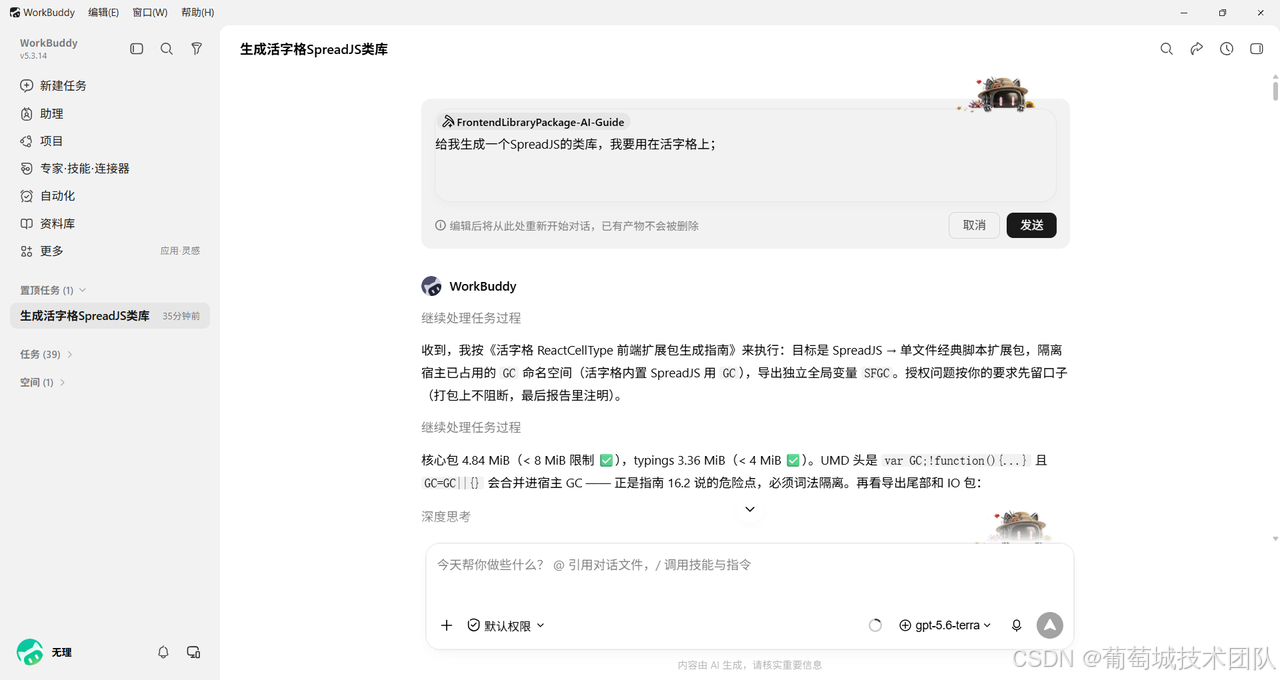The height and width of the screenshot is (680, 1280).
Task: Minimize the WorkBuddy window
Action: click(1184, 12)
